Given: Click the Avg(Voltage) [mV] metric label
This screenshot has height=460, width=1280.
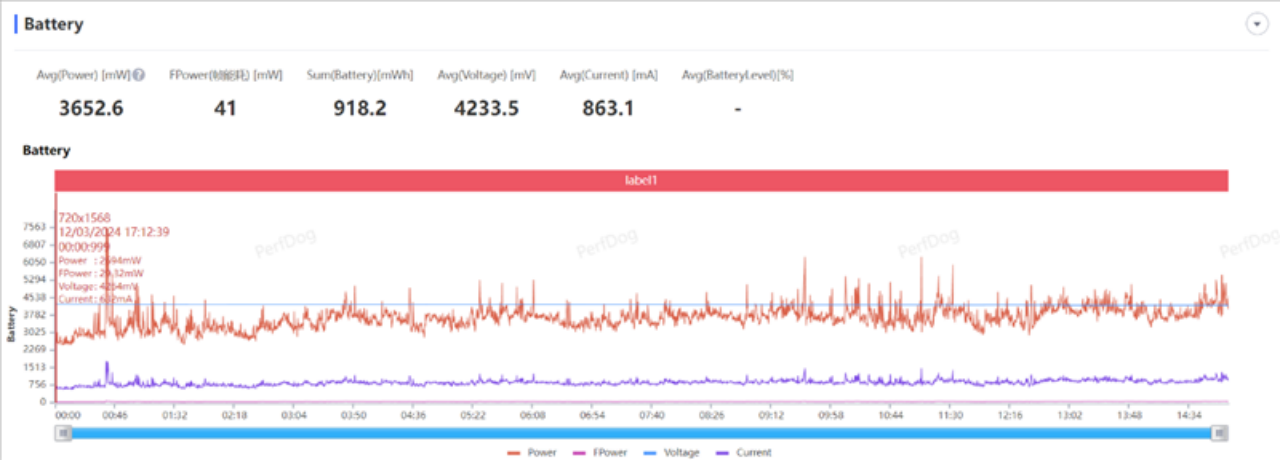Looking at the screenshot, I should coord(486,75).
